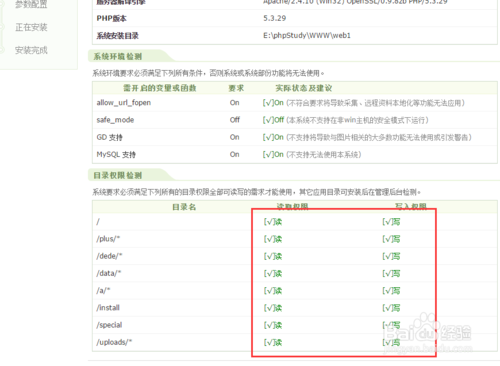This screenshot has width=500, height=366.
Task: Select the /plus/* directory name
Action: [108, 239]
